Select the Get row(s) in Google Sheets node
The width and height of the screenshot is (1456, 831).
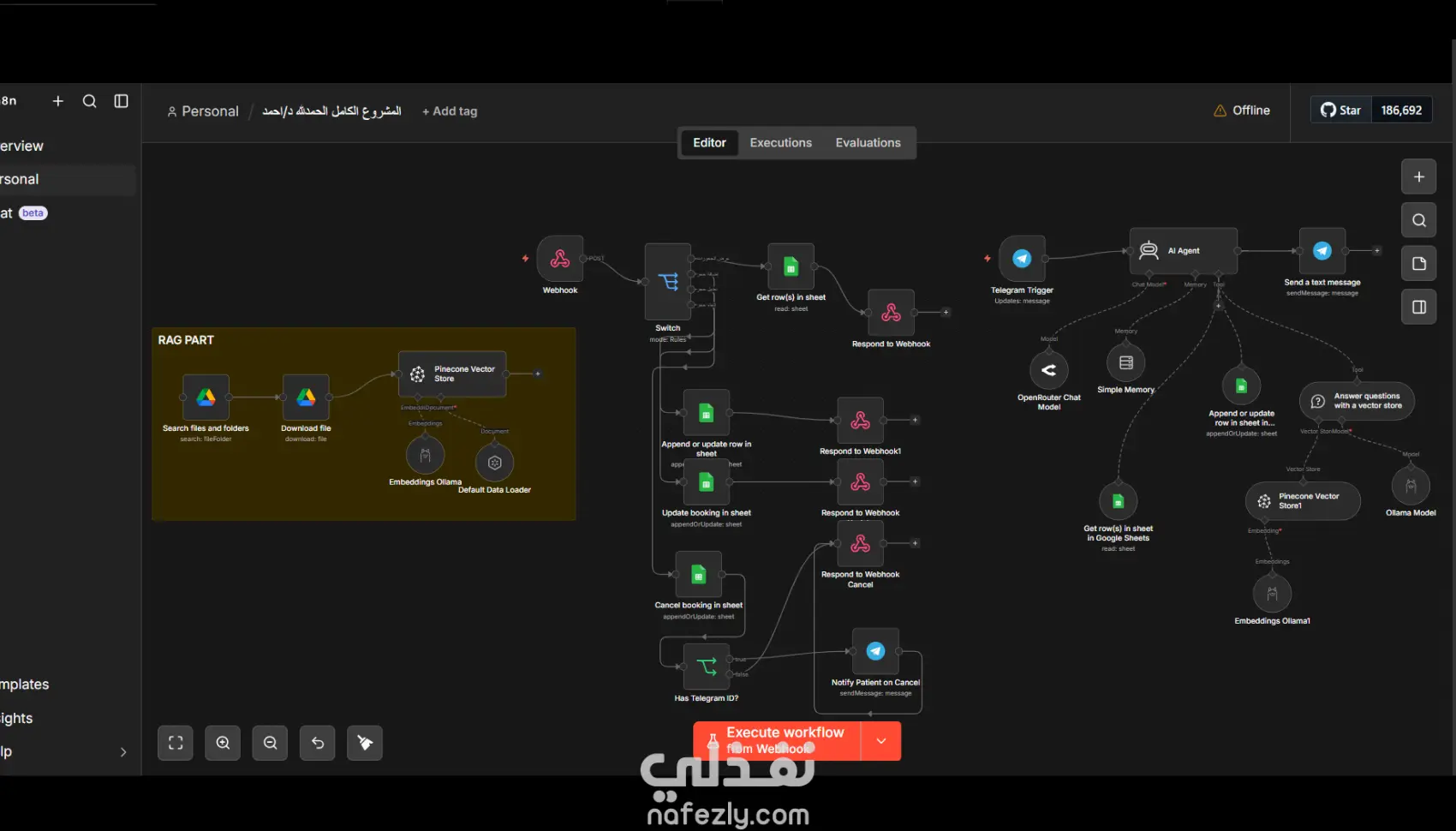1119,501
